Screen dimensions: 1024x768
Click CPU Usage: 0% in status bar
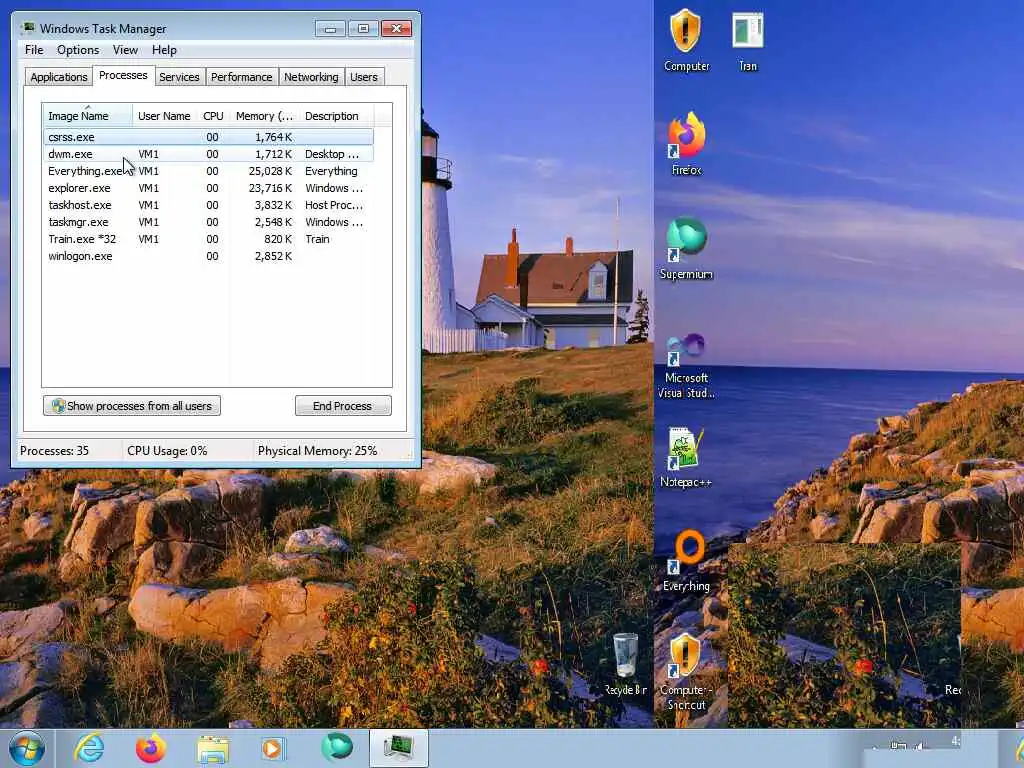click(x=167, y=451)
